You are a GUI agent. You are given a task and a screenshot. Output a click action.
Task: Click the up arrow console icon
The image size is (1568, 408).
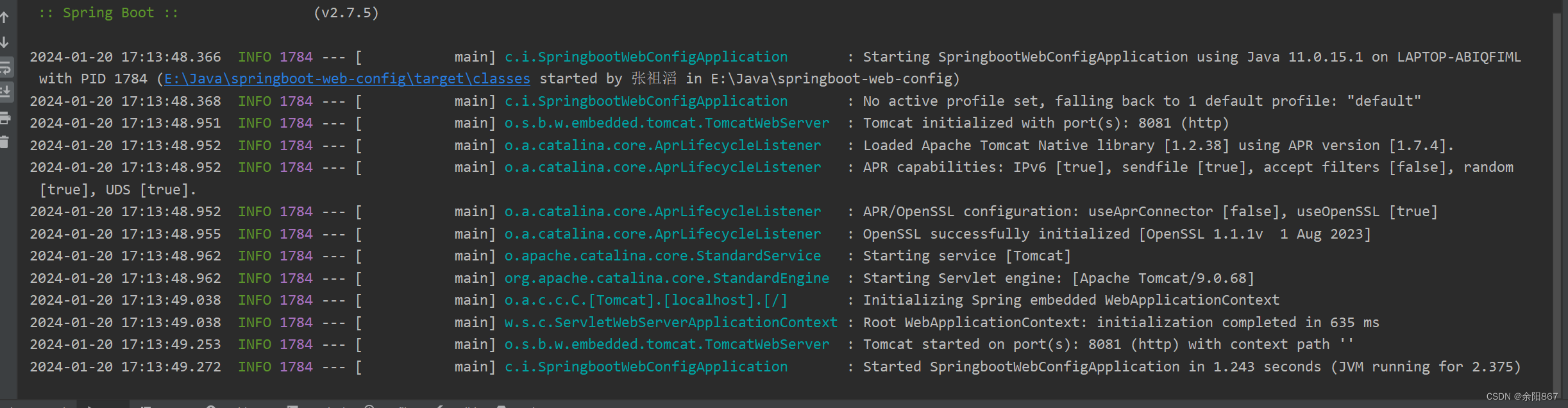tap(4, 17)
